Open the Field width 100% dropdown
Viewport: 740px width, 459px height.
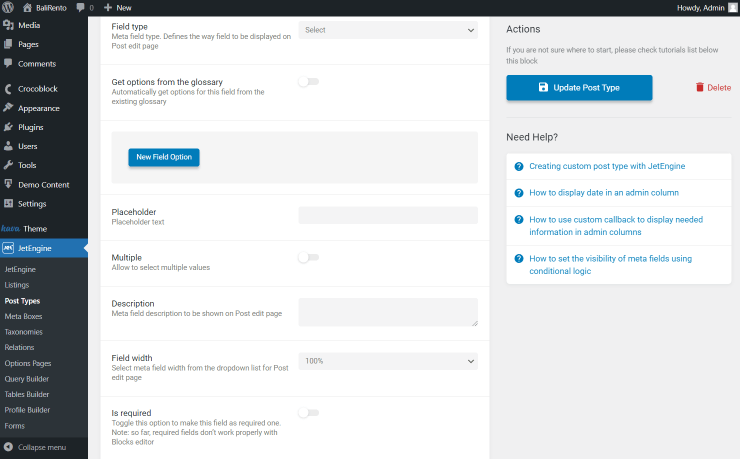pyautogui.click(x=388, y=361)
